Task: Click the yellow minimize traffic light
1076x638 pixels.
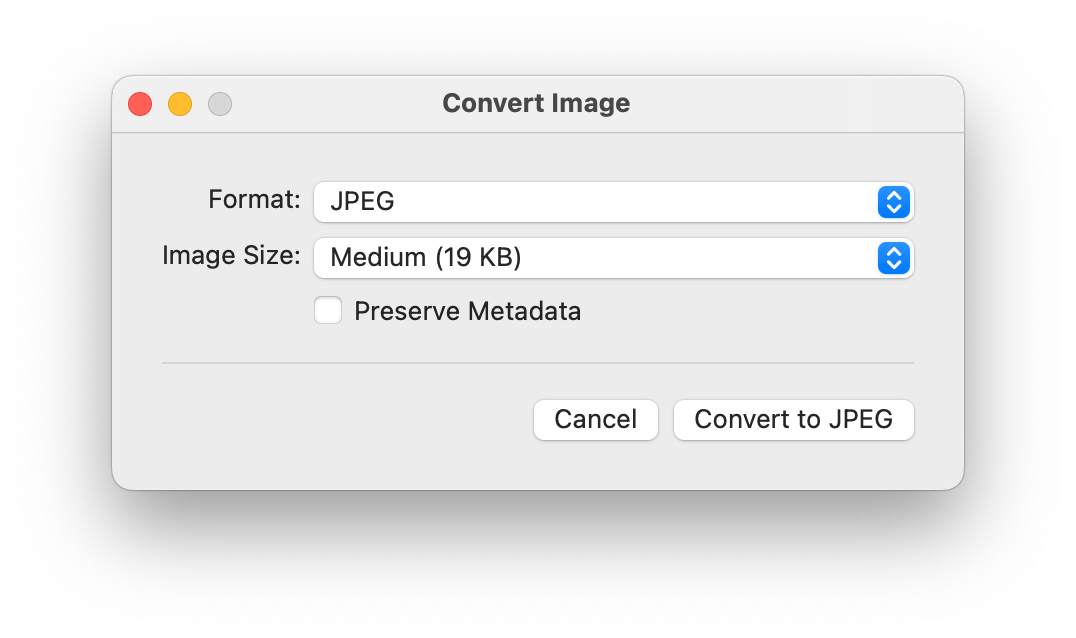Action: 180,103
